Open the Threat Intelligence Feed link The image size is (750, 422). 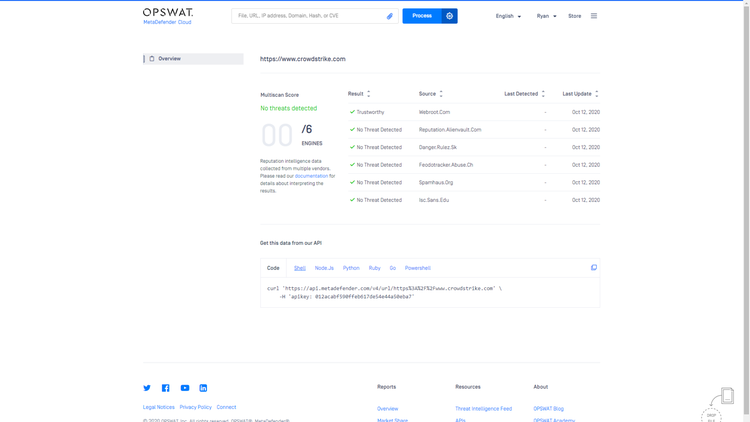tap(484, 409)
